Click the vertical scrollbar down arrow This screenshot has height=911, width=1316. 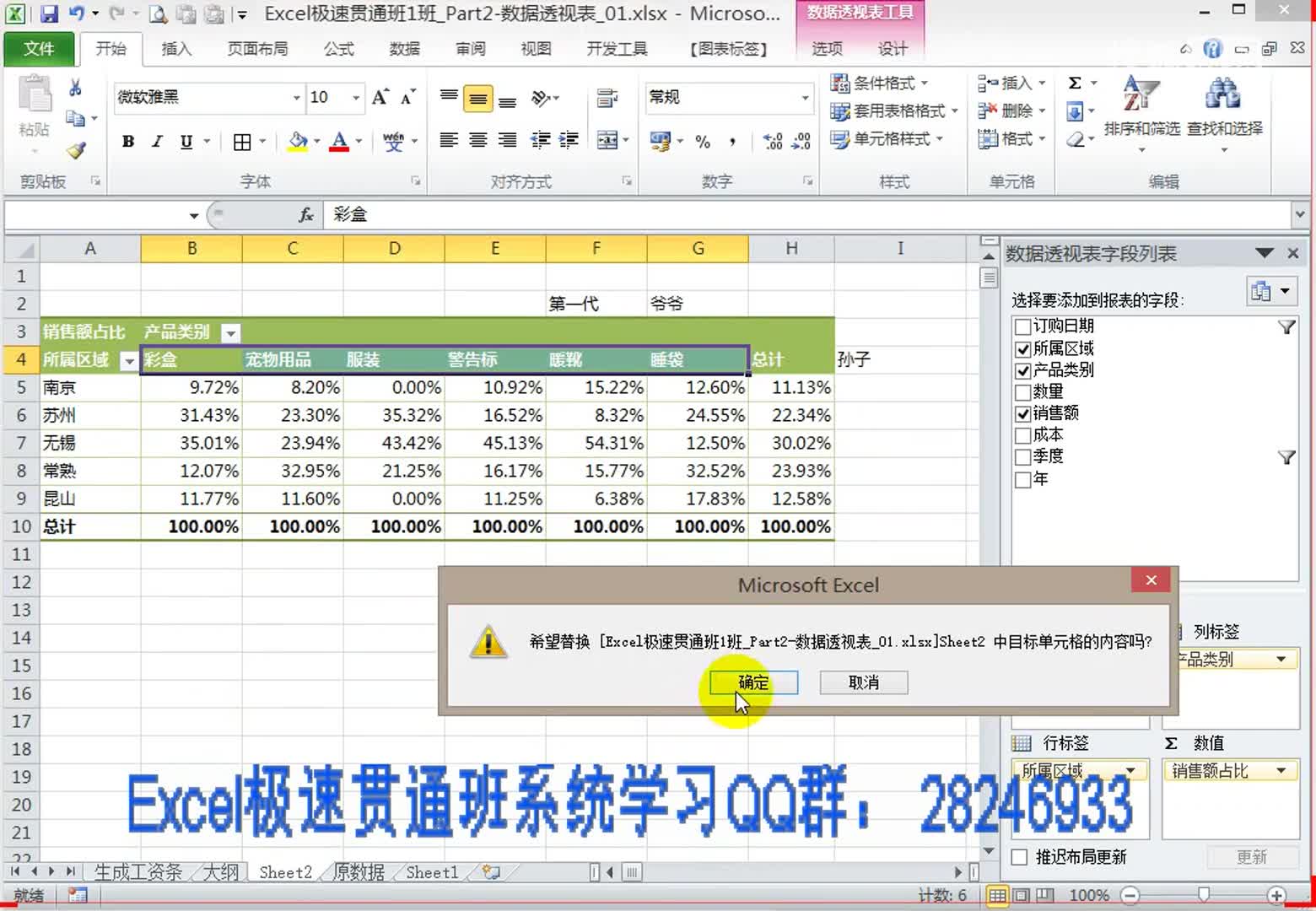(x=989, y=851)
